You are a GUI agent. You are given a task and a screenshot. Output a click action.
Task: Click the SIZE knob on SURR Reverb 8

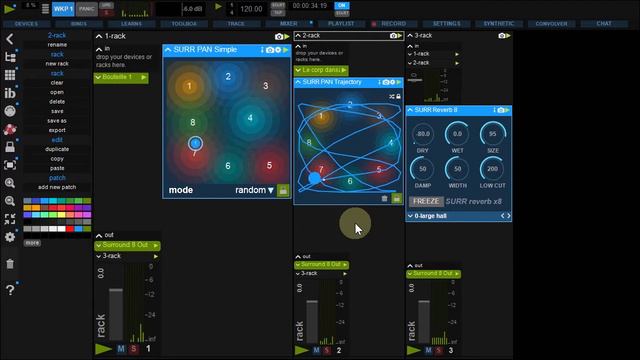click(493, 134)
